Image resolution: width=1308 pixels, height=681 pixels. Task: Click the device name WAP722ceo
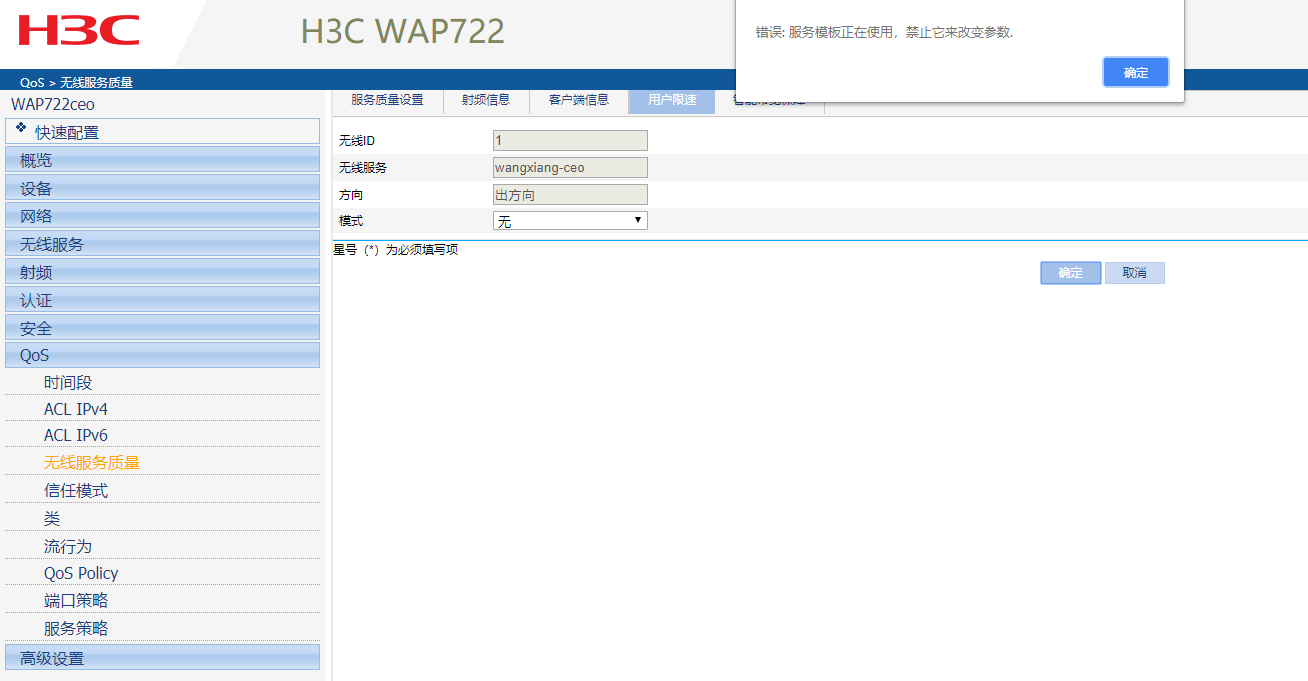[53, 104]
